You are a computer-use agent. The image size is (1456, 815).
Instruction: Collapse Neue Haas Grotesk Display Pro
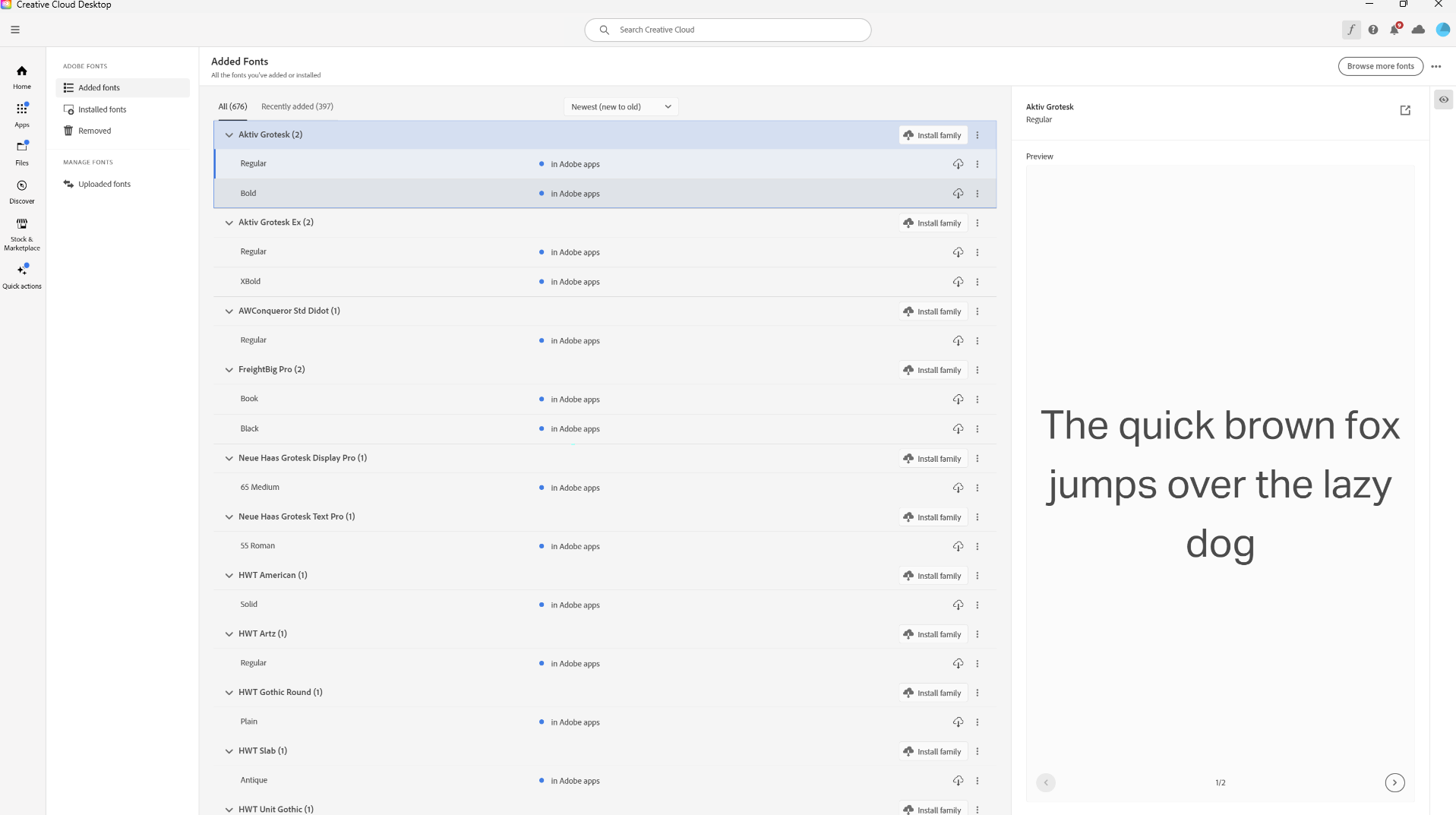pos(229,459)
